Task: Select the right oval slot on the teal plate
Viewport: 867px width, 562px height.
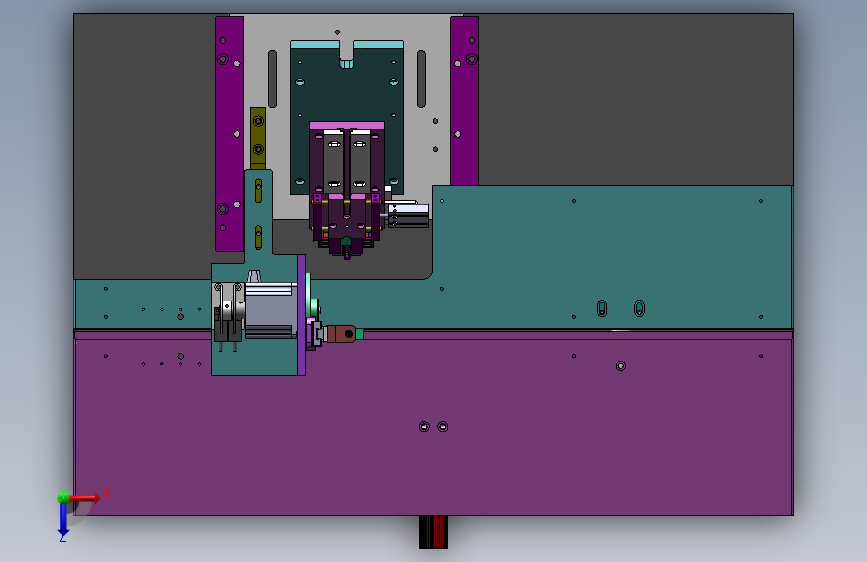Action: pos(639,308)
